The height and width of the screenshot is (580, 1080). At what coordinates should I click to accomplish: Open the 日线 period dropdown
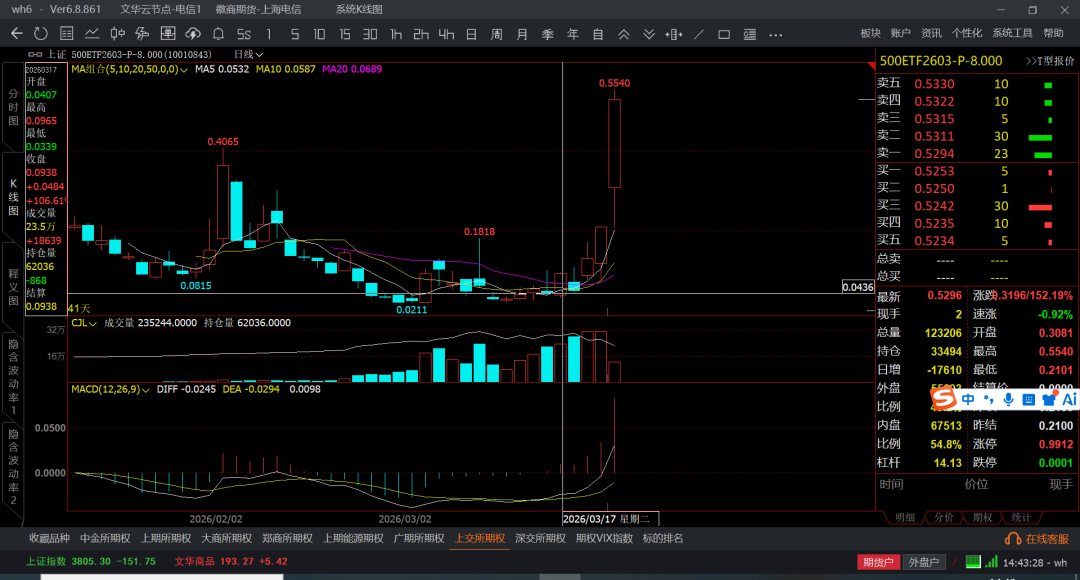tap(248, 54)
